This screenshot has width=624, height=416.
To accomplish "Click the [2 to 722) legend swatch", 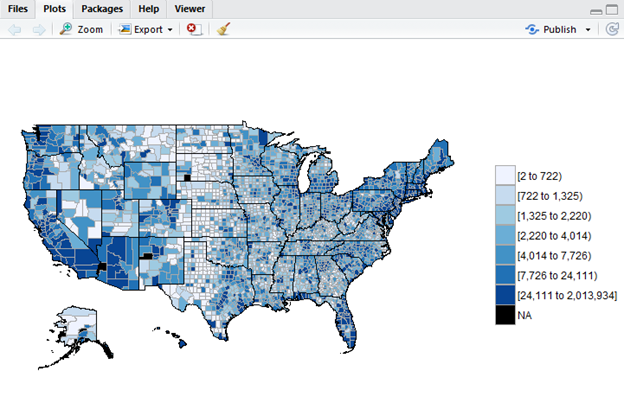I will tap(505, 176).
